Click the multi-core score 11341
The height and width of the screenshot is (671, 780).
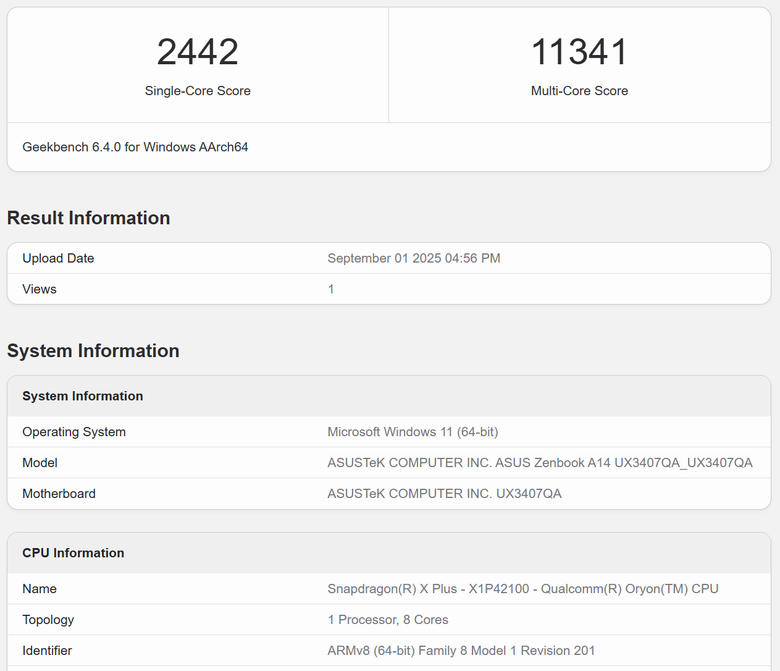[x=579, y=52]
